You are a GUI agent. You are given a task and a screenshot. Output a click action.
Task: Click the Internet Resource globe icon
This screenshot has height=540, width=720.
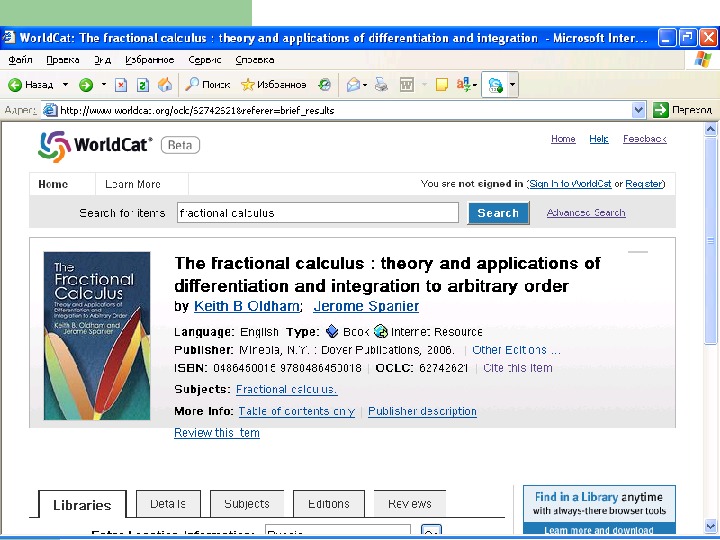(x=381, y=331)
